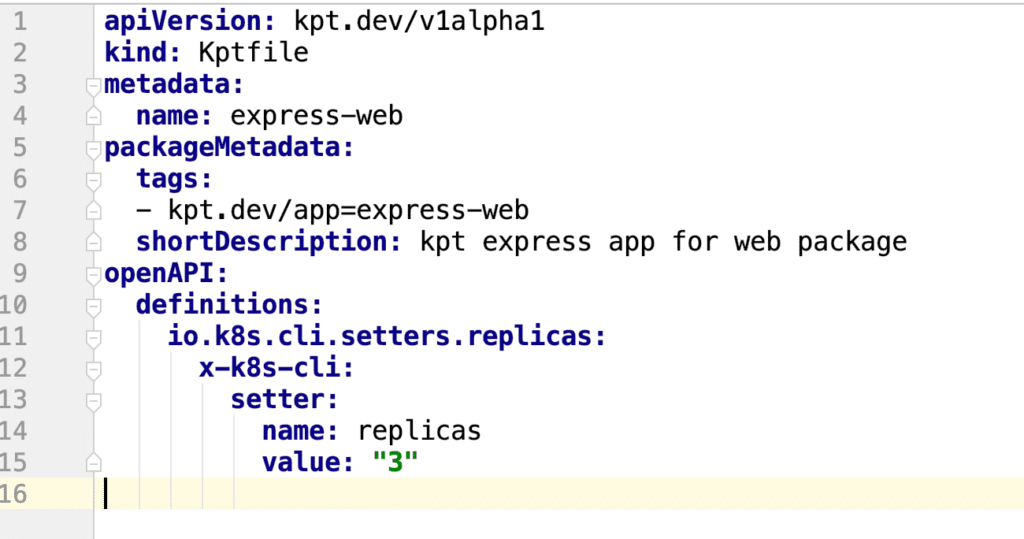1024x539 pixels.
Task: Collapse the metadata block fold marker
Action: pos(93,84)
